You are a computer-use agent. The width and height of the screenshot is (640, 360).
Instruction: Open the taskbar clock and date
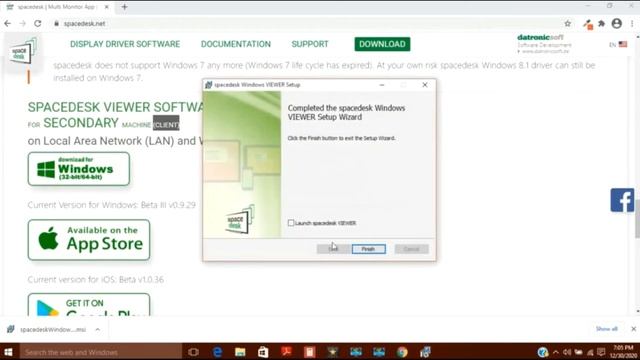624,352
